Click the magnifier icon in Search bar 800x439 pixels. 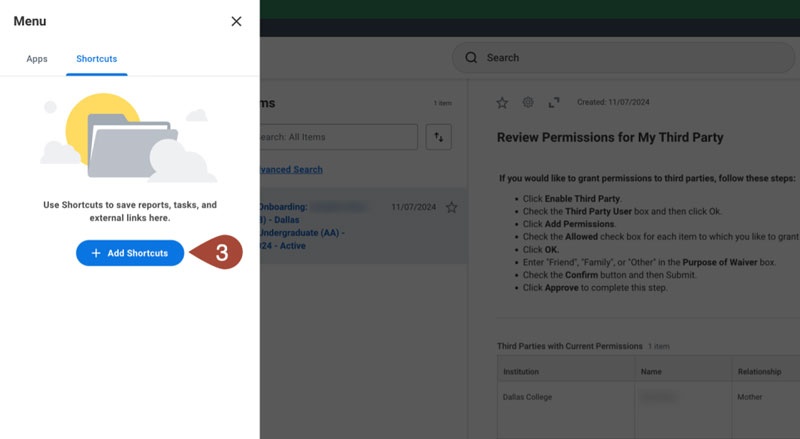471,58
